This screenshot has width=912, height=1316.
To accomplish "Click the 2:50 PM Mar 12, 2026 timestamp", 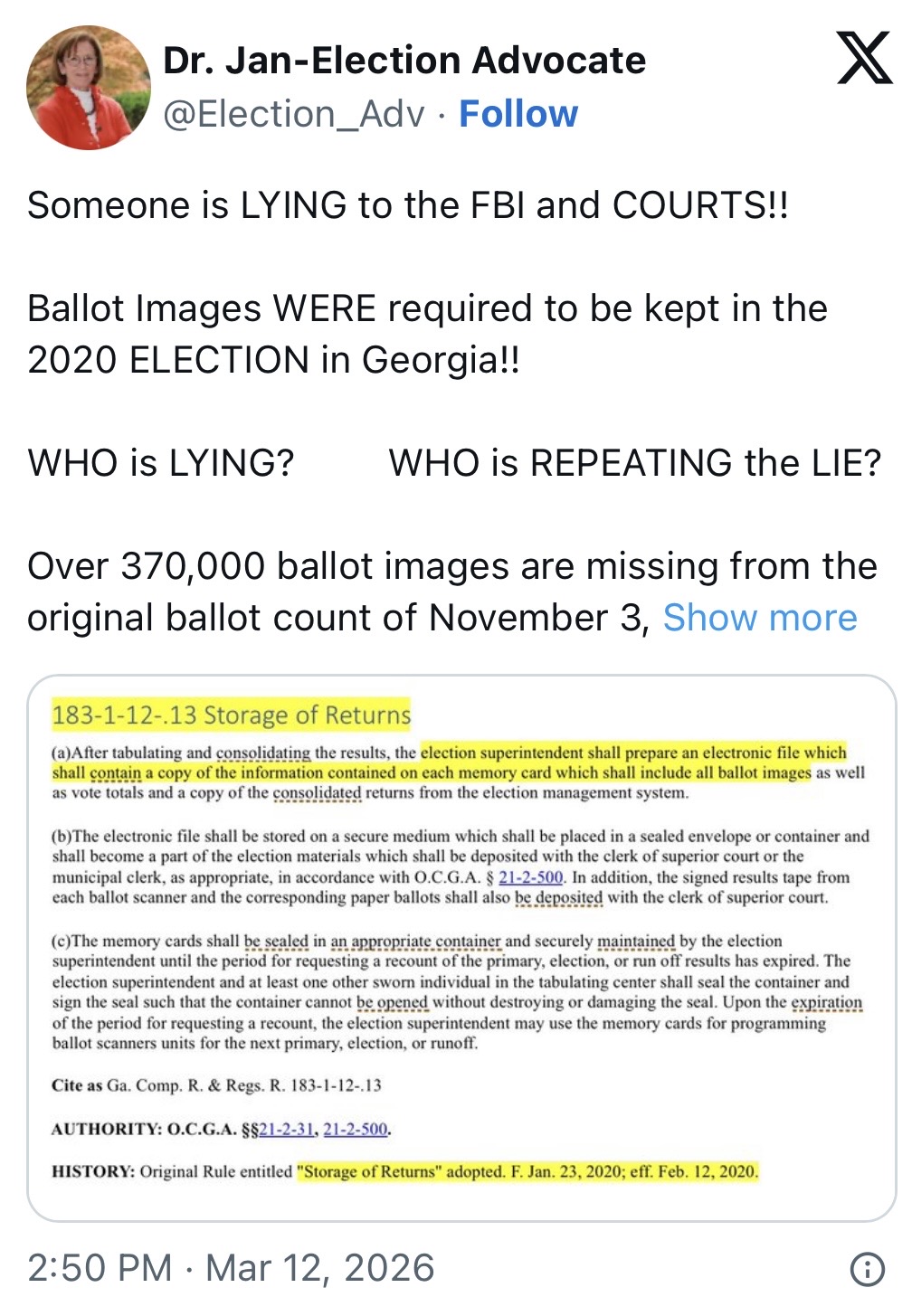I will point(231,1268).
